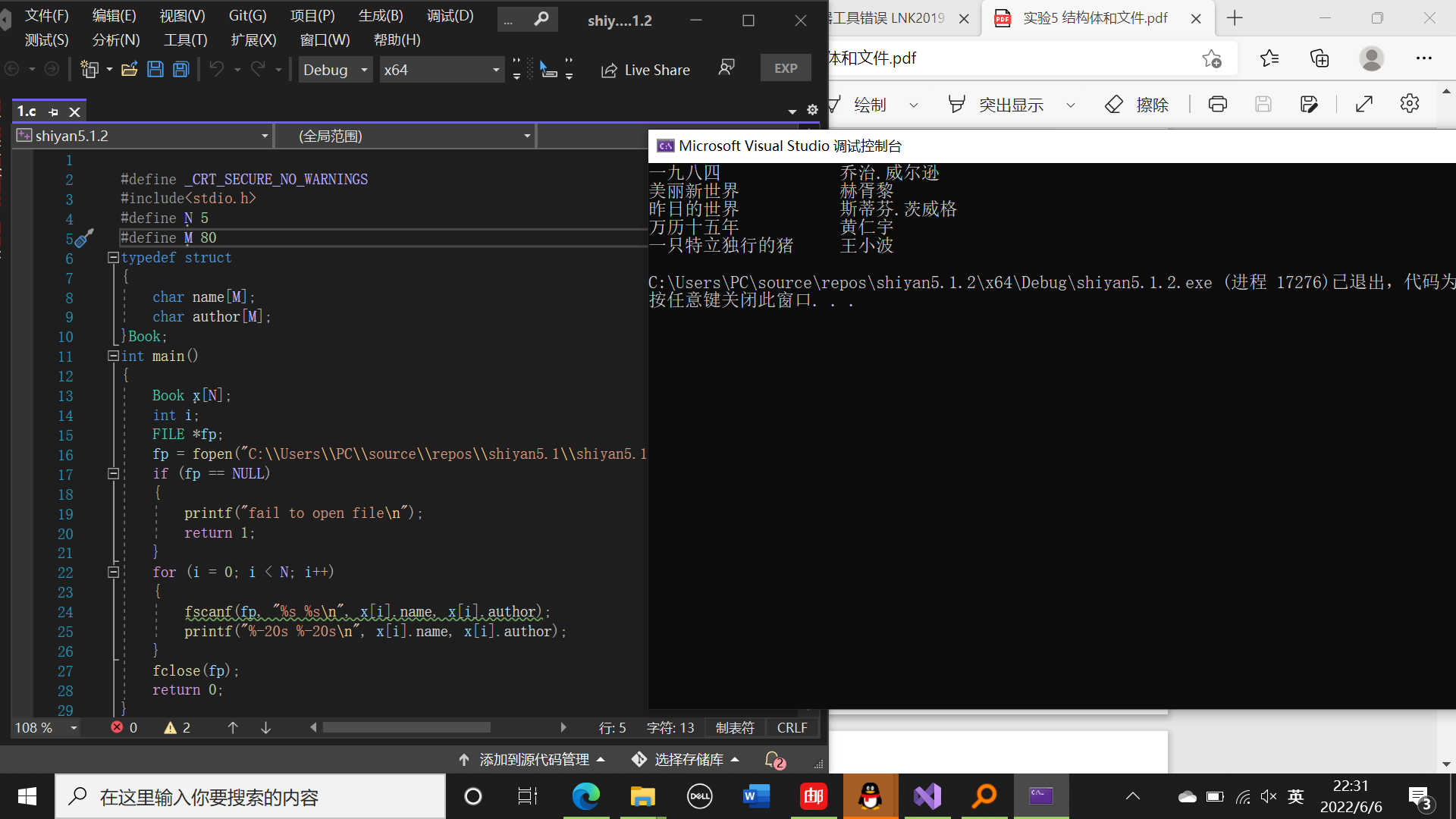Click the Live Share button
Viewport: 1456px width, 819px height.
click(x=645, y=70)
